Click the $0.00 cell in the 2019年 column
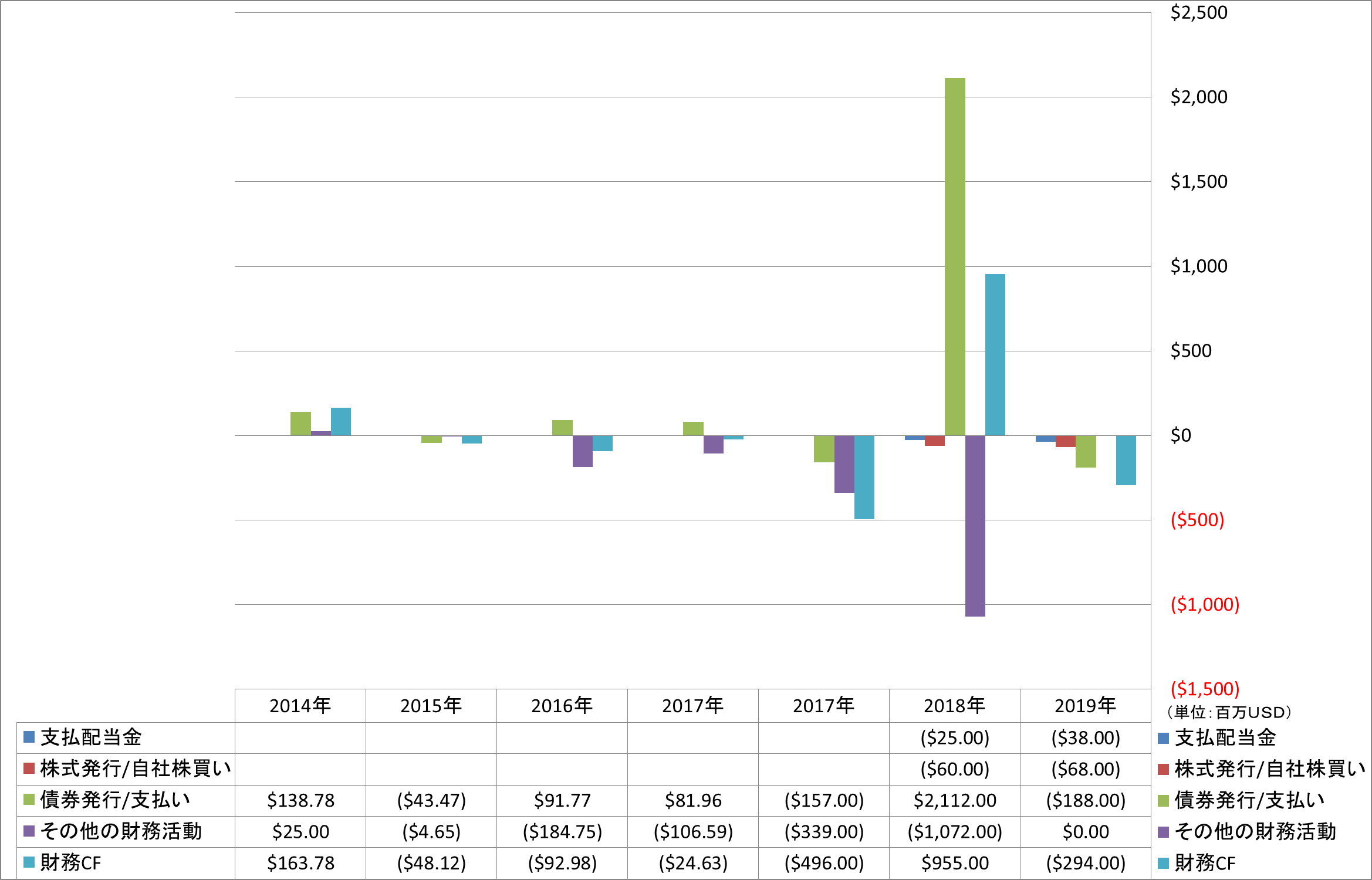1372x880 pixels. point(1086,831)
